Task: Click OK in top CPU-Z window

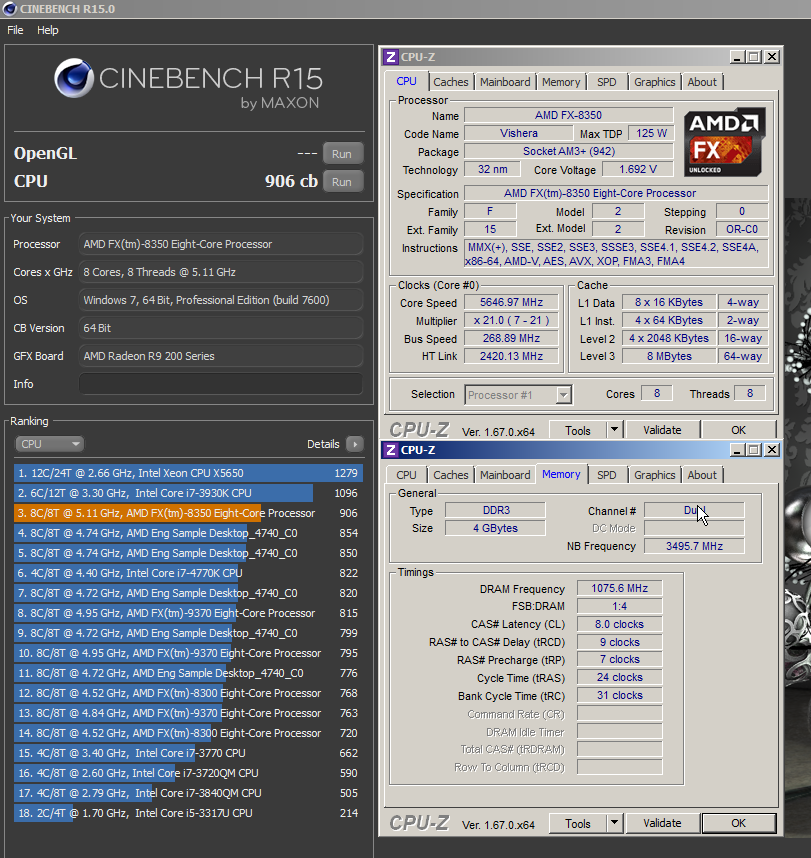Action: tap(738, 430)
